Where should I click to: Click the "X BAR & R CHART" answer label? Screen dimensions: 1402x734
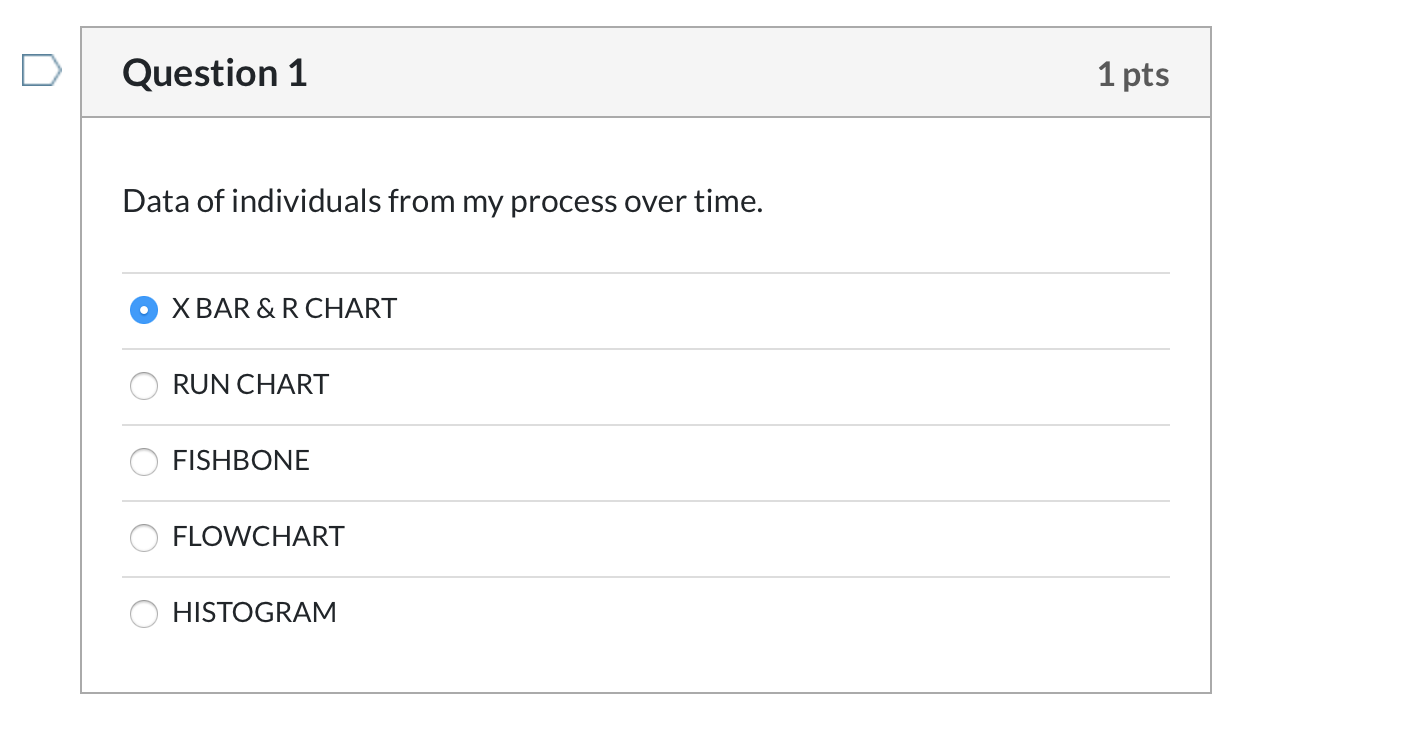[284, 309]
